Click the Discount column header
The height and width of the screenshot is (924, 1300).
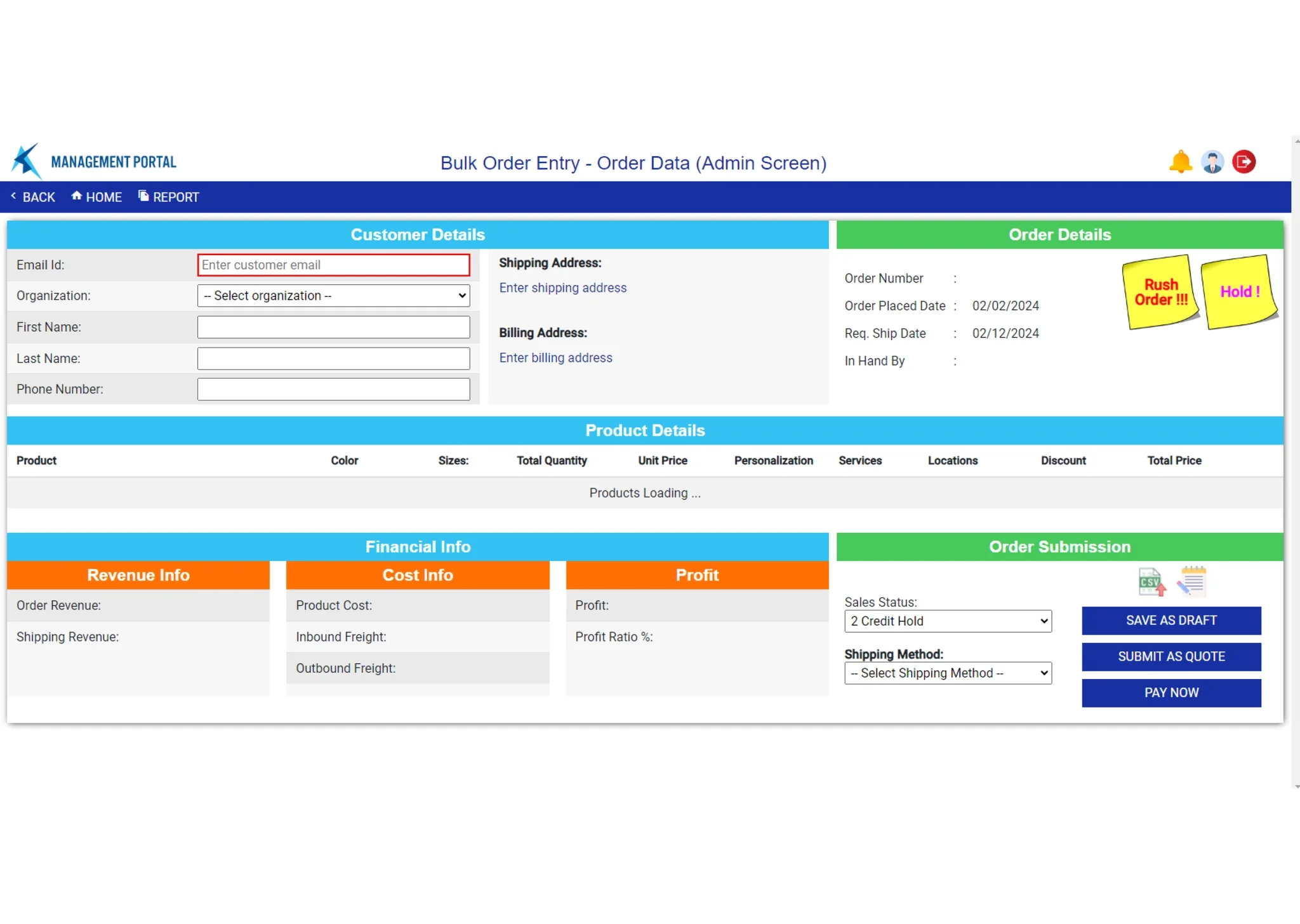[x=1063, y=461]
